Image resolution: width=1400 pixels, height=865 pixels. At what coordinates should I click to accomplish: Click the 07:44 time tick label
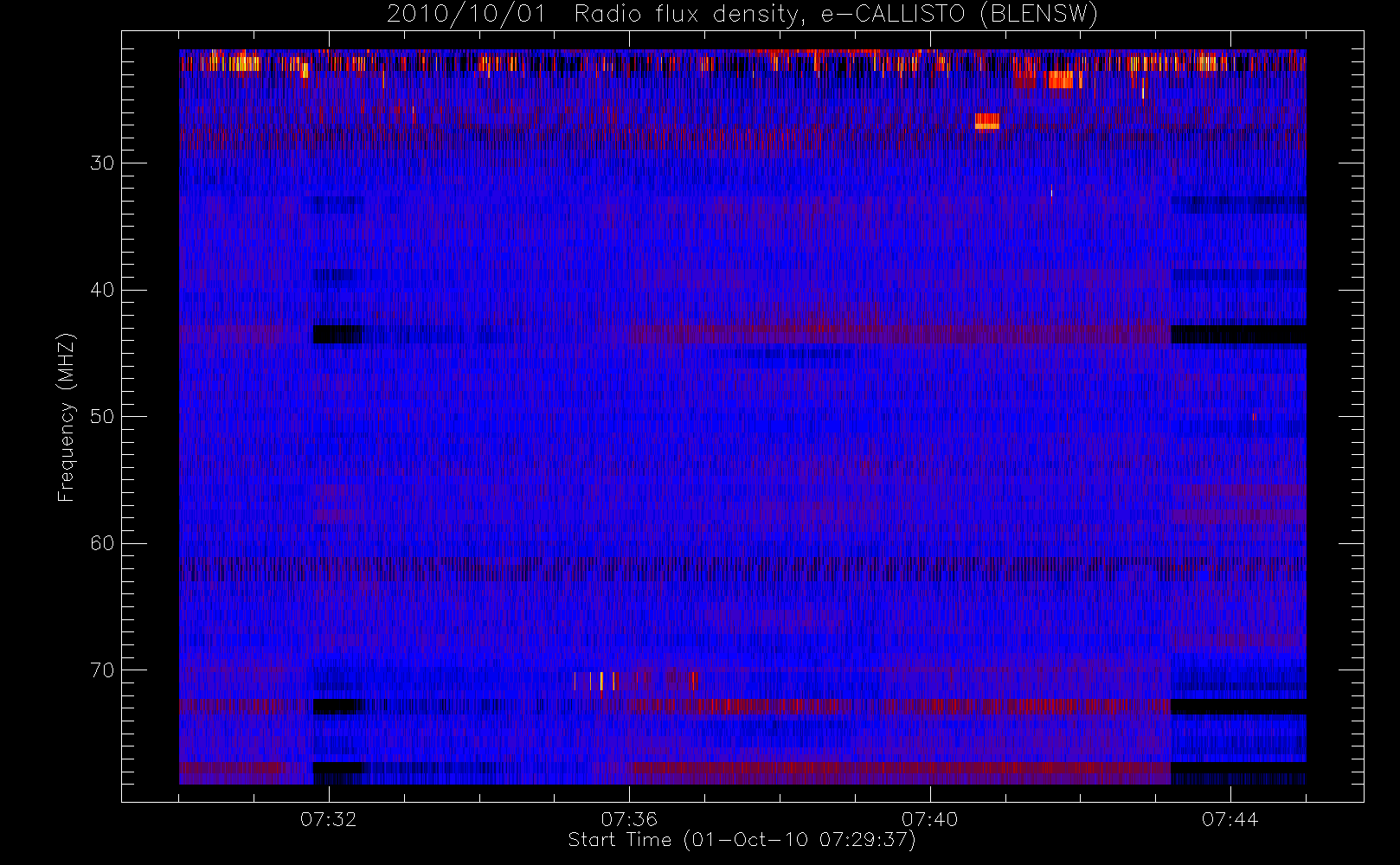1230,819
